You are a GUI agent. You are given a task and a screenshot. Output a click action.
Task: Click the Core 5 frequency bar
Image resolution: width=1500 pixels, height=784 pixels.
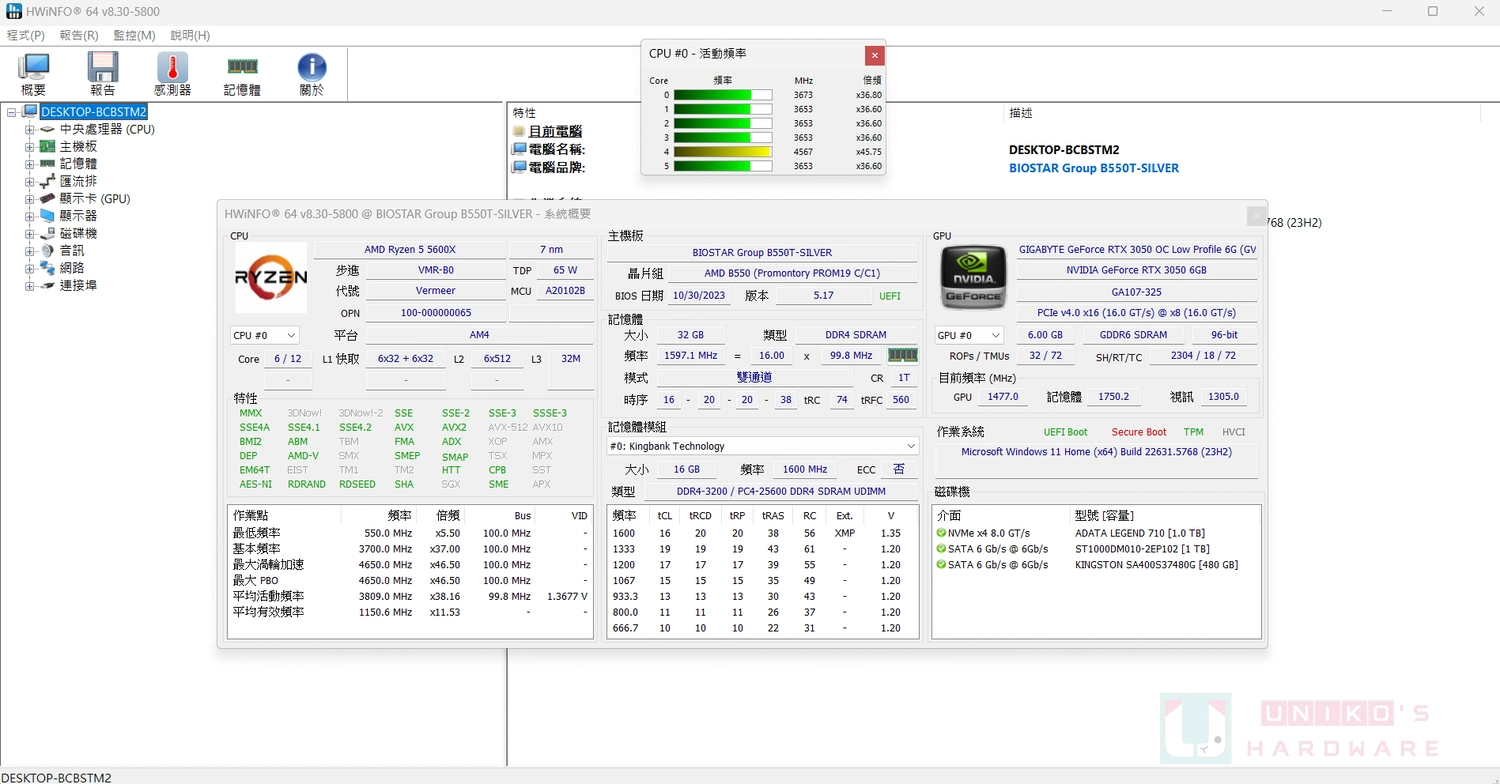click(722, 166)
